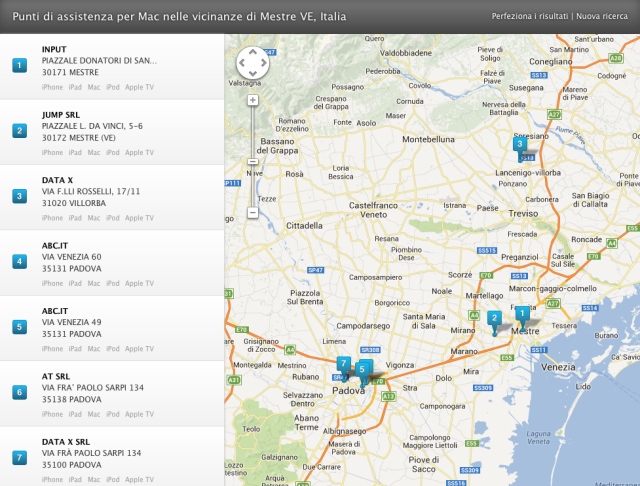The image size is (640, 486).
Task: Click the number 4 badge beside ABC.IT Via Venezia 60
Action: (x=19, y=262)
